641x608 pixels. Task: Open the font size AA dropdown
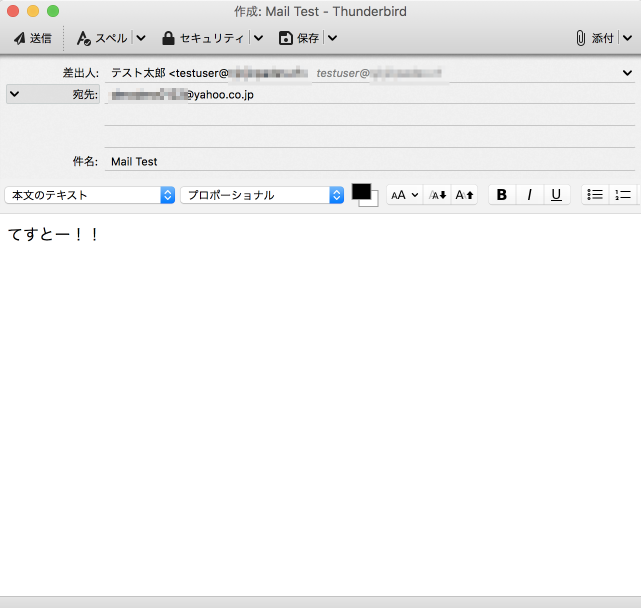tap(404, 195)
